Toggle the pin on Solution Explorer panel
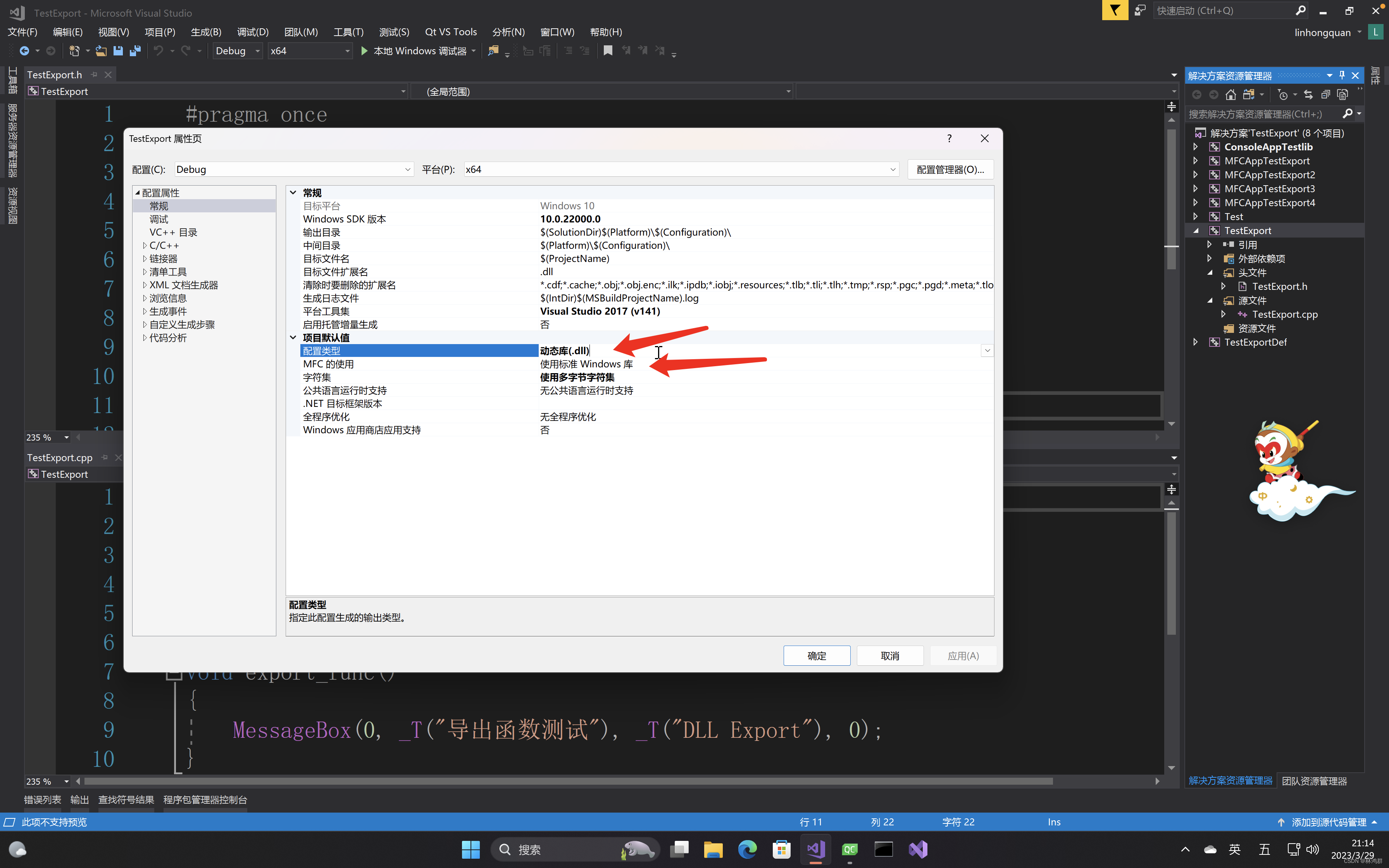This screenshot has width=1389, height=868. (1342, 75)
